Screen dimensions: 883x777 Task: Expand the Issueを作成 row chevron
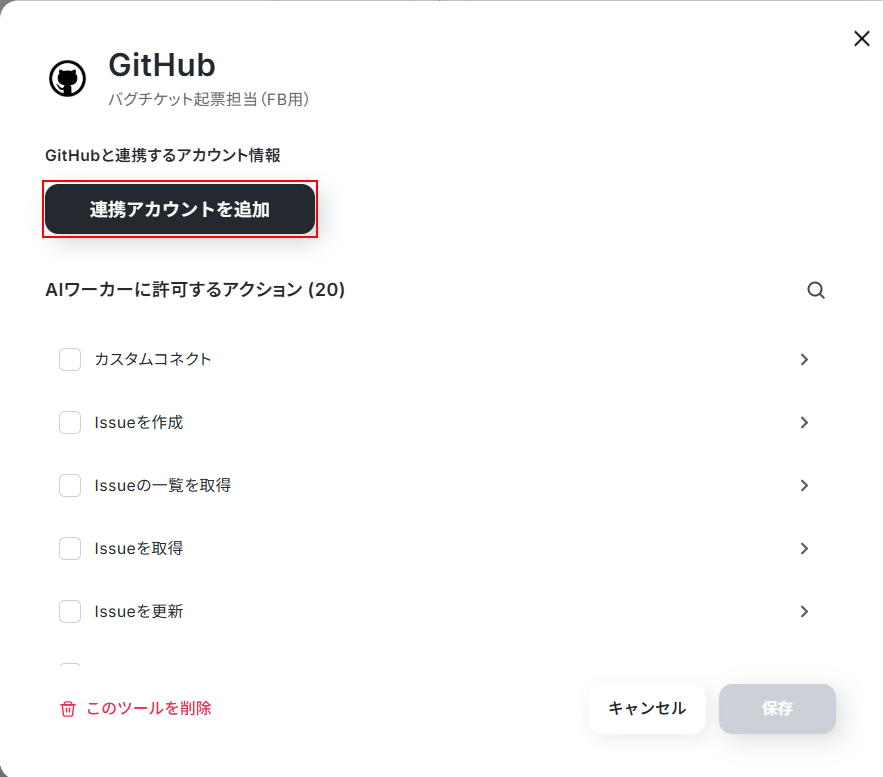click(804, 422)
